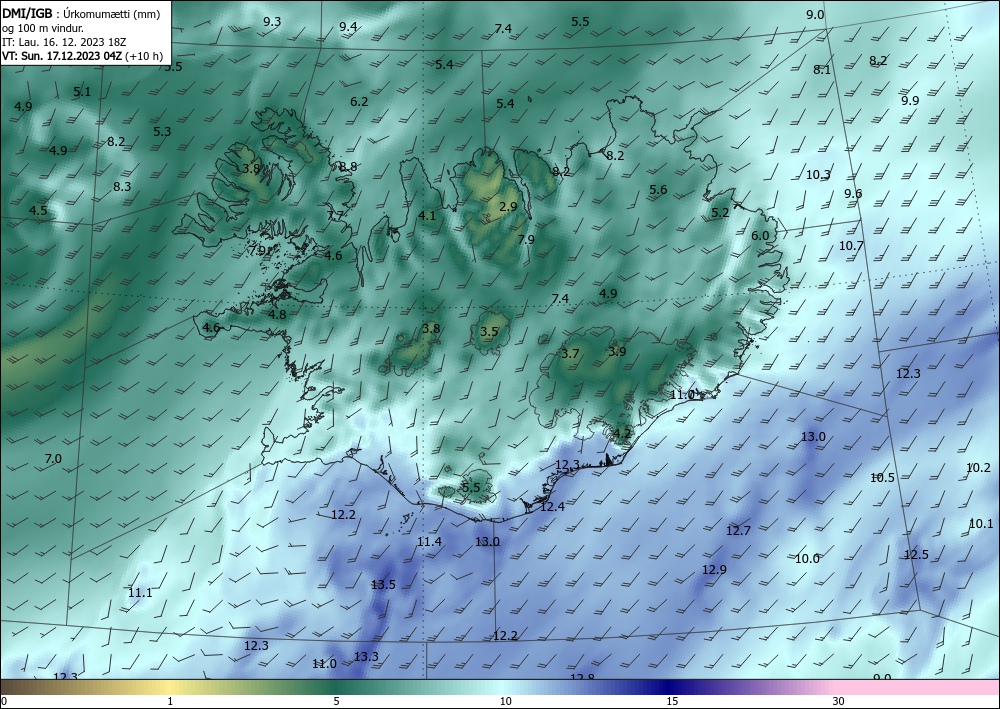Click the 7.7 value label
1000x709 pixels.
335,216
